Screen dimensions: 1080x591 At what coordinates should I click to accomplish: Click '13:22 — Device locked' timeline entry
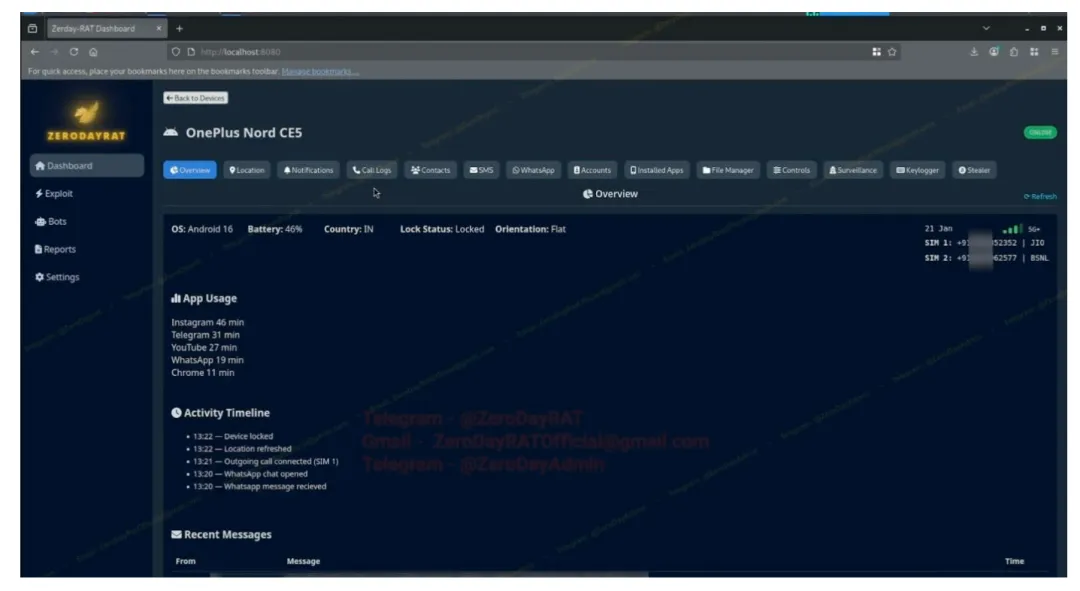(233, 436)
